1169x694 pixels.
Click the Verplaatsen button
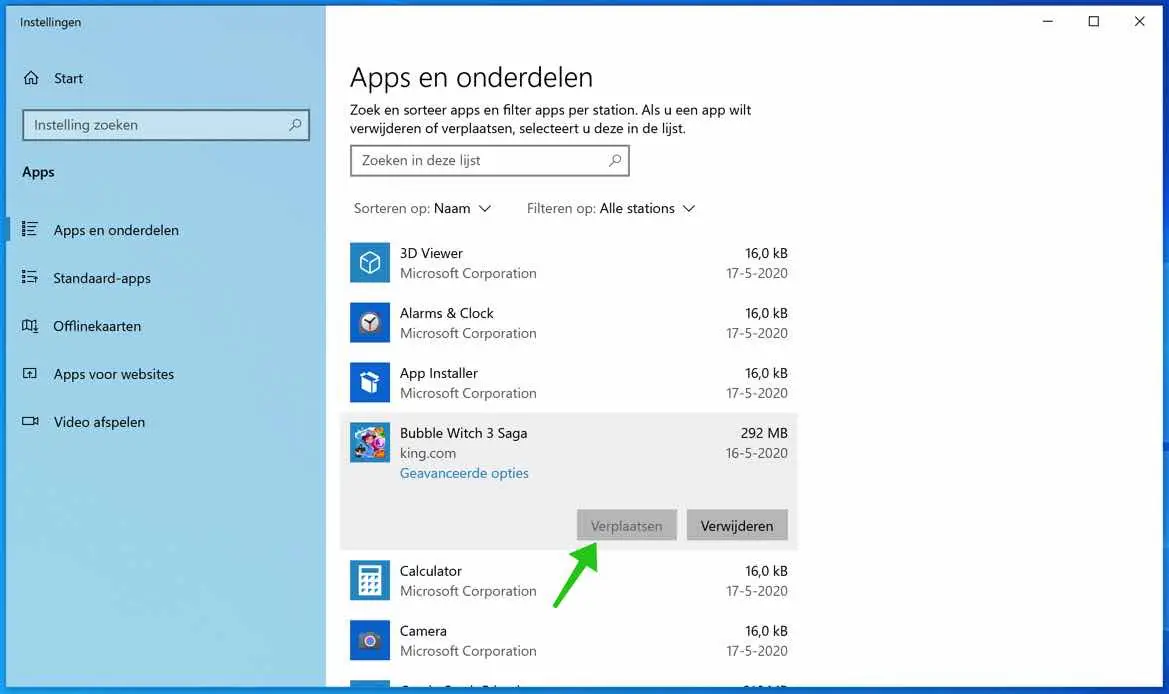(626, 526)
